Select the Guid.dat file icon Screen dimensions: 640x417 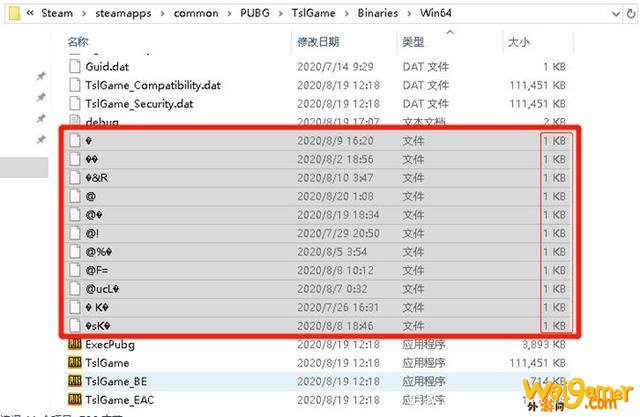75,66
